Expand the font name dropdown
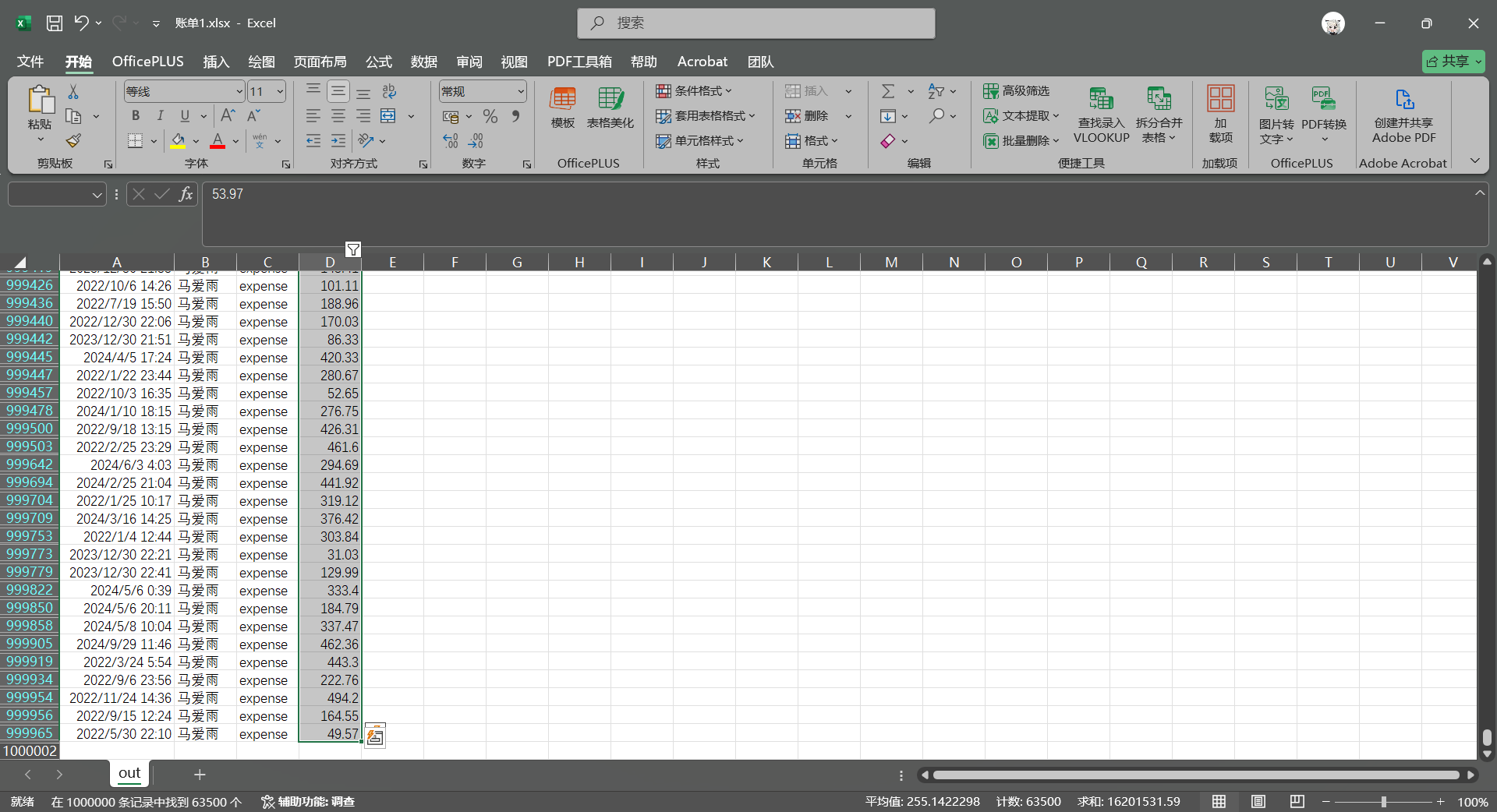Screen dimensions: 1497x812 [239, 91]
